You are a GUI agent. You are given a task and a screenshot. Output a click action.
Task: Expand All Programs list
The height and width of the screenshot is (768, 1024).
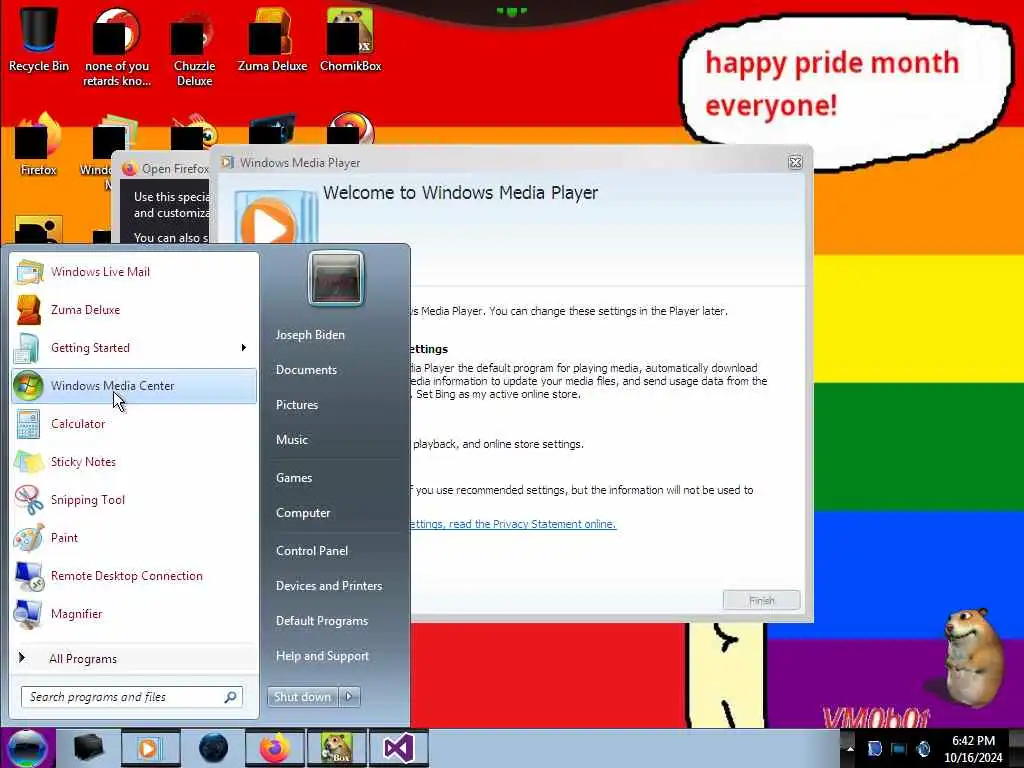(x=134, y=658)
